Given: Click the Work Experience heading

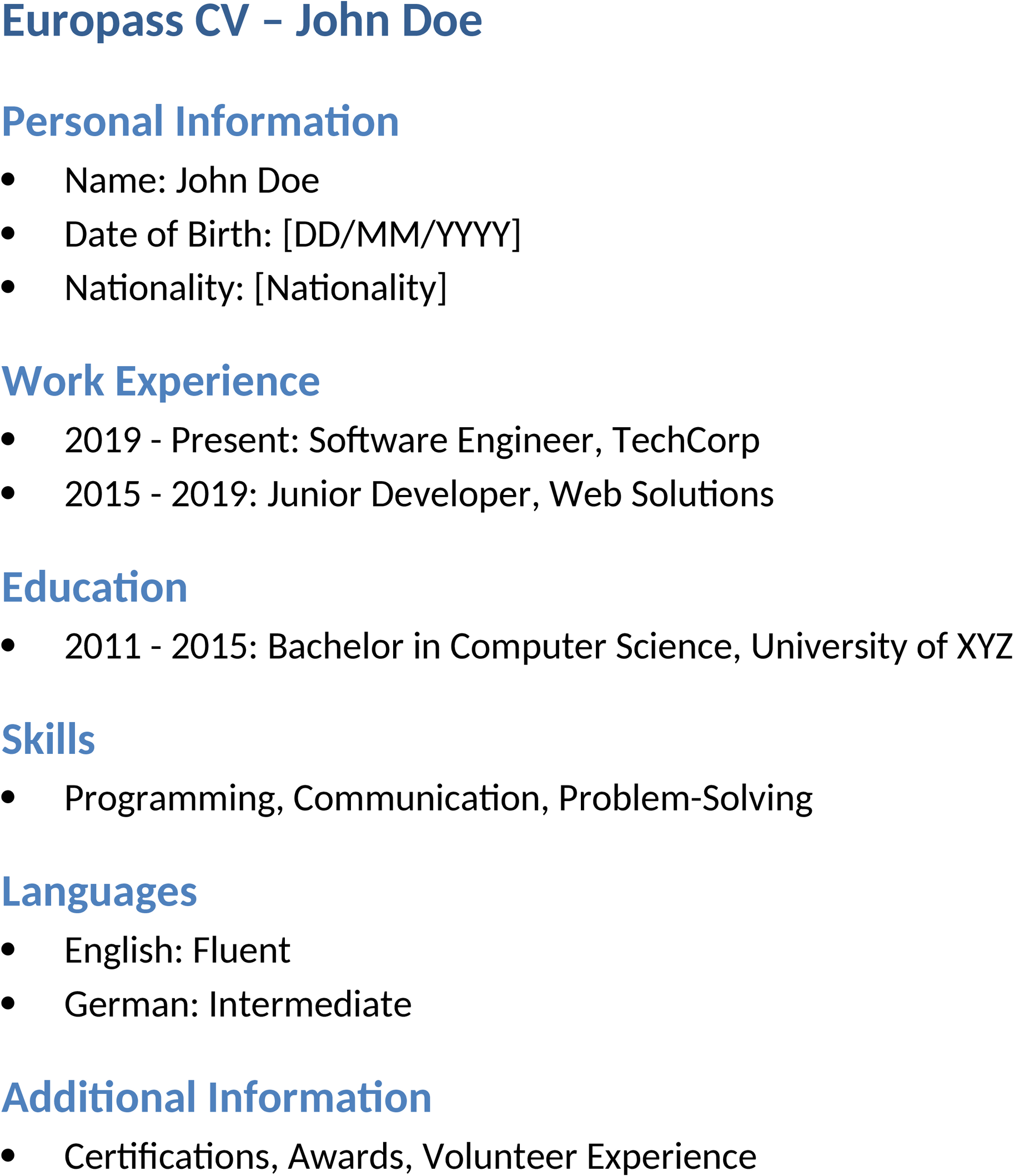Looking at the screenshot, I should (161, 382).
